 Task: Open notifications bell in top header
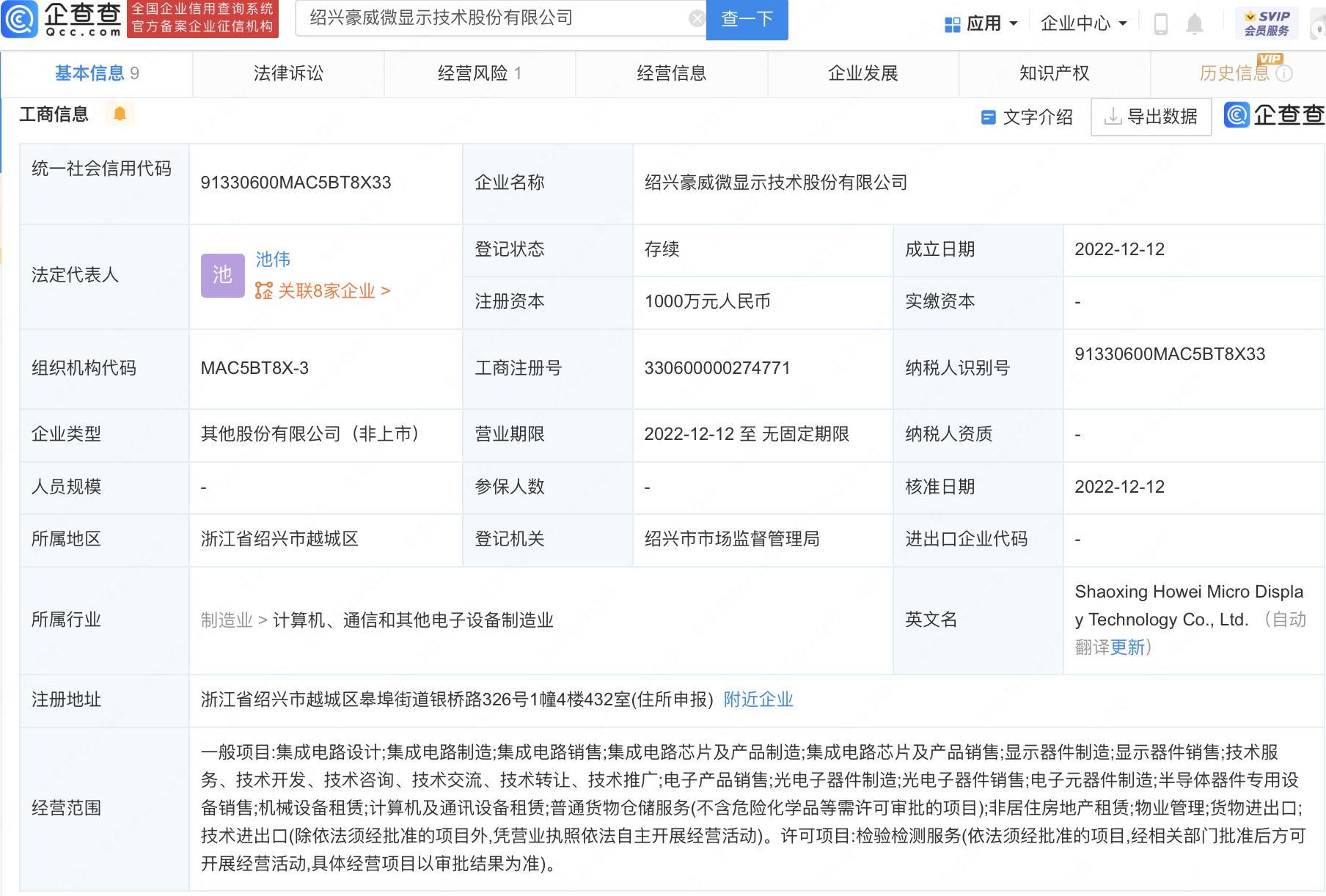(1195, 24)
